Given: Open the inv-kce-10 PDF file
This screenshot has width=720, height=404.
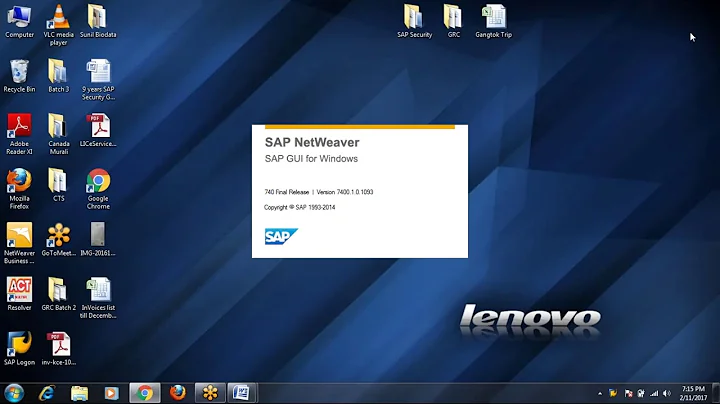Looking at the screenshot, I should click(x=59, y=348).
